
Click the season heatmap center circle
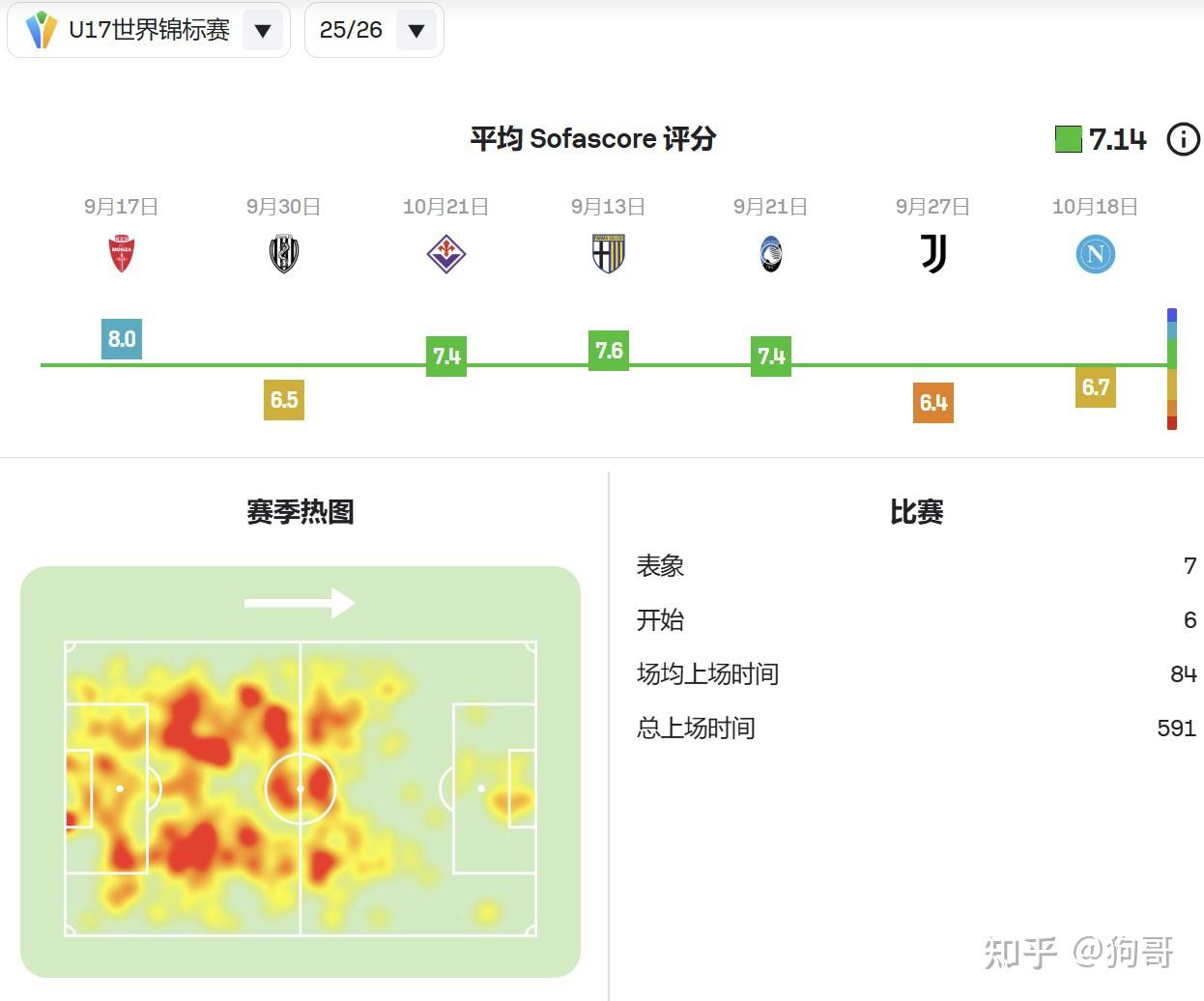point(301,788)
